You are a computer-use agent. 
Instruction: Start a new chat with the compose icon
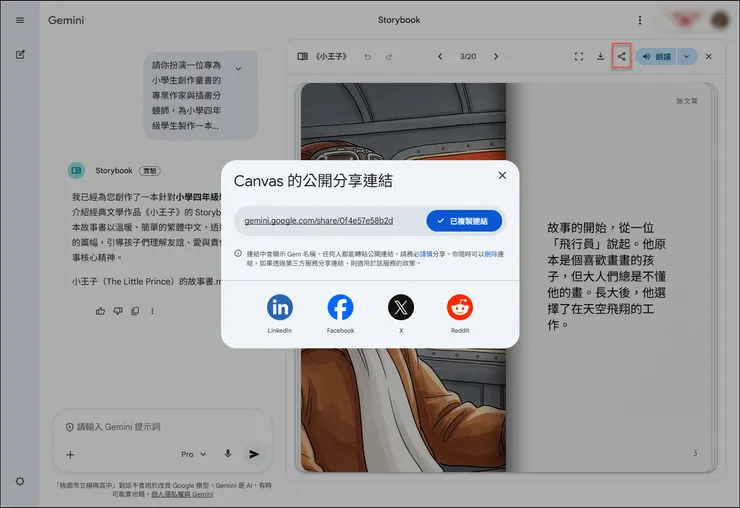click(x=20, y=54)
